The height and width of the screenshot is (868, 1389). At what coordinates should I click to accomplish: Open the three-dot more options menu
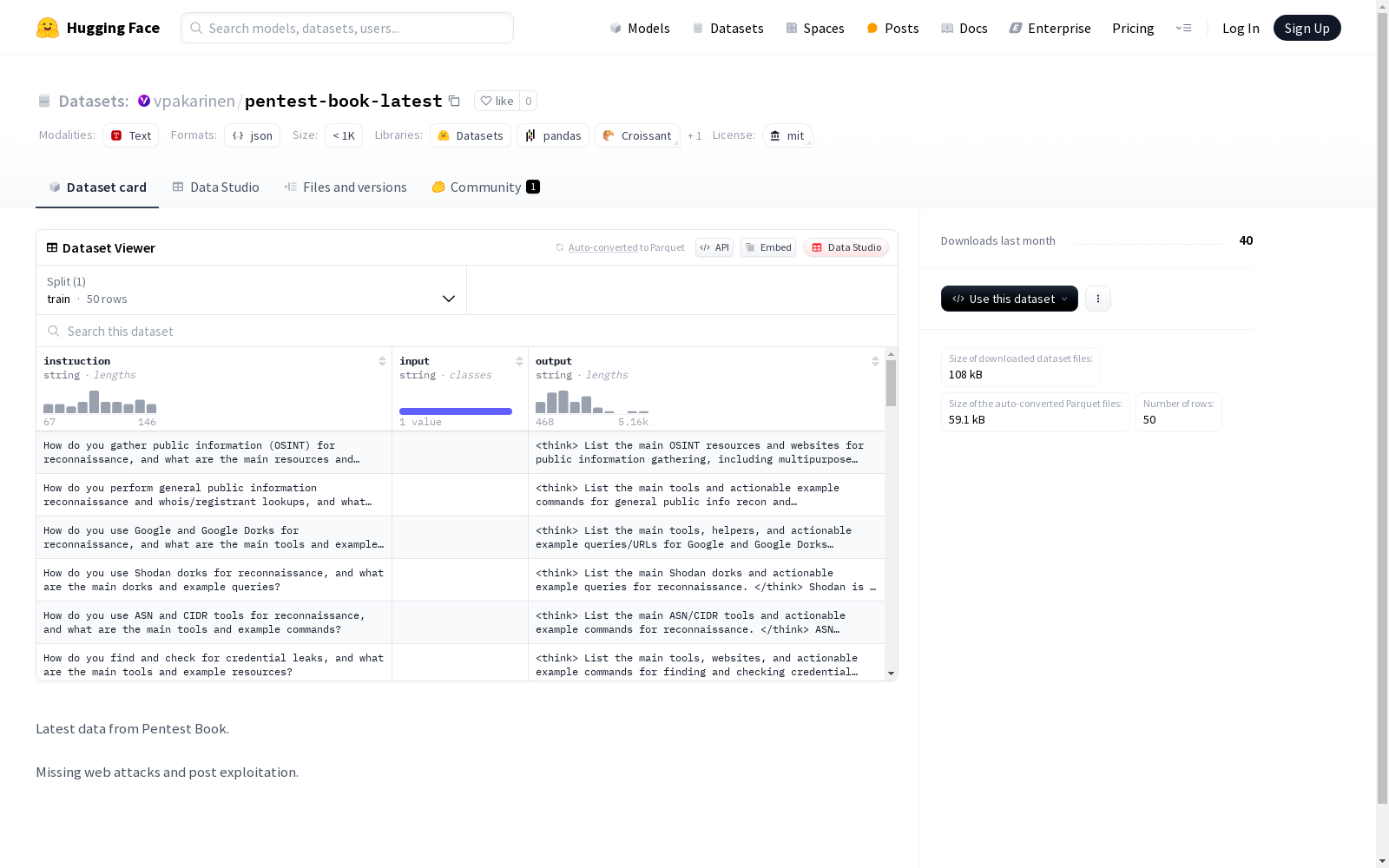pos(1098,299)
